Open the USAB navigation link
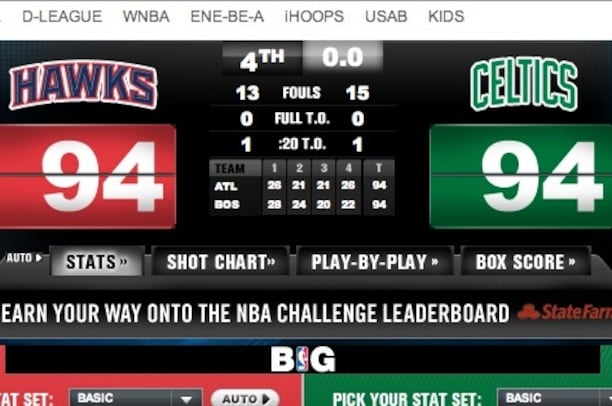Screen dimensions: 612x406 pyautogui.click(x=386, y=16)
